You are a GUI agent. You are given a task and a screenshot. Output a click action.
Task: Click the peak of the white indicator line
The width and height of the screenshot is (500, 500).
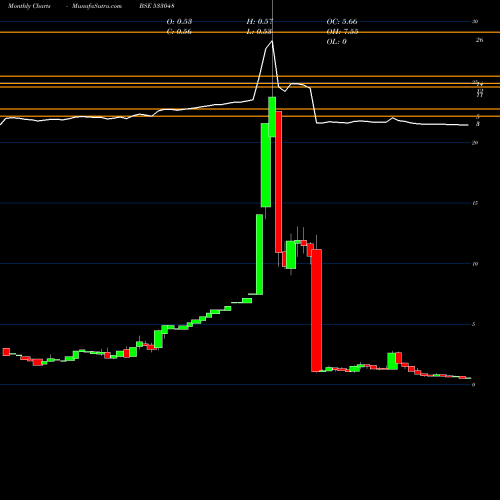point(272,41)
